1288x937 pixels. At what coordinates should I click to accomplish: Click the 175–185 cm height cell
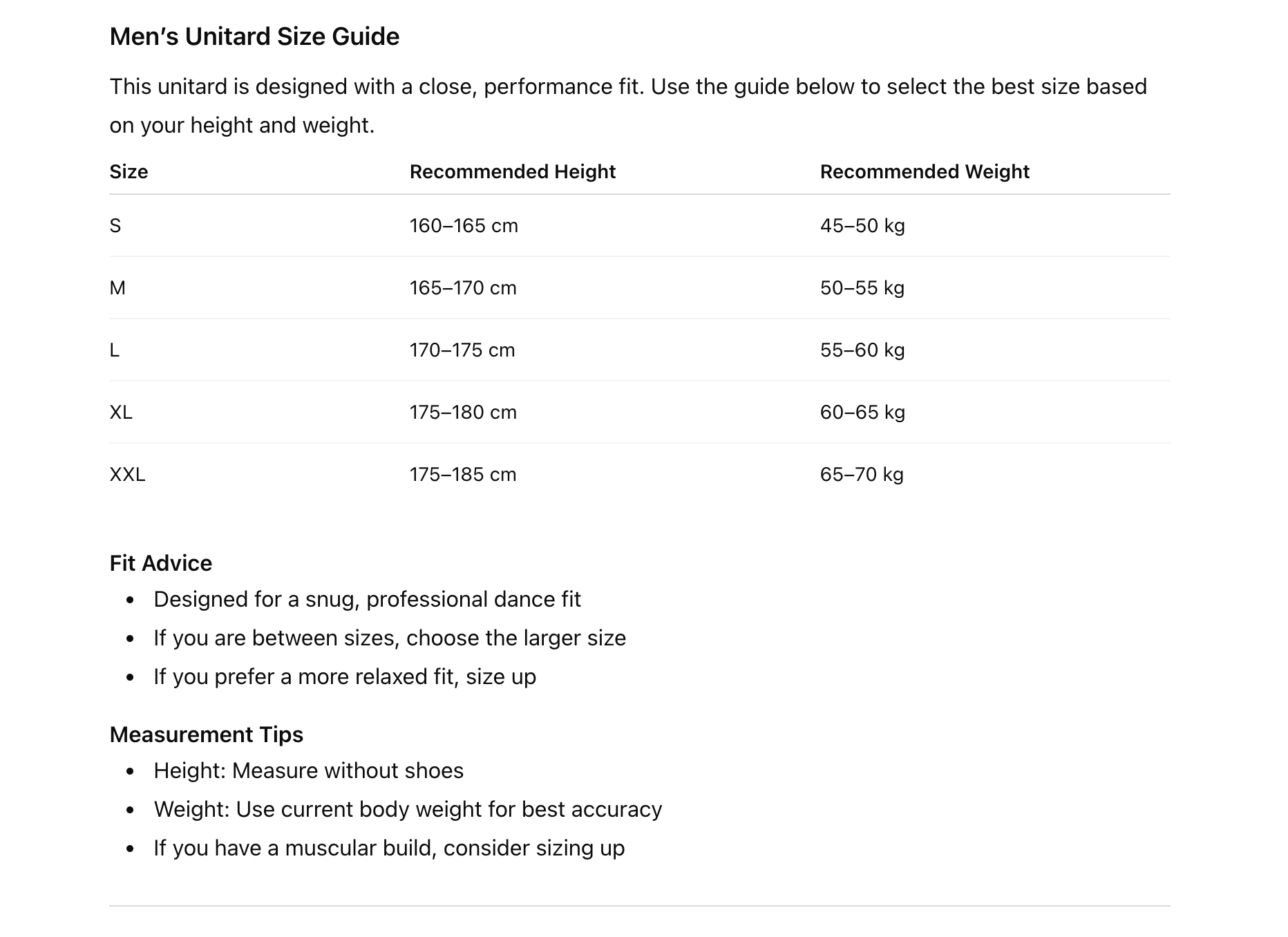[x=462, y=475]
